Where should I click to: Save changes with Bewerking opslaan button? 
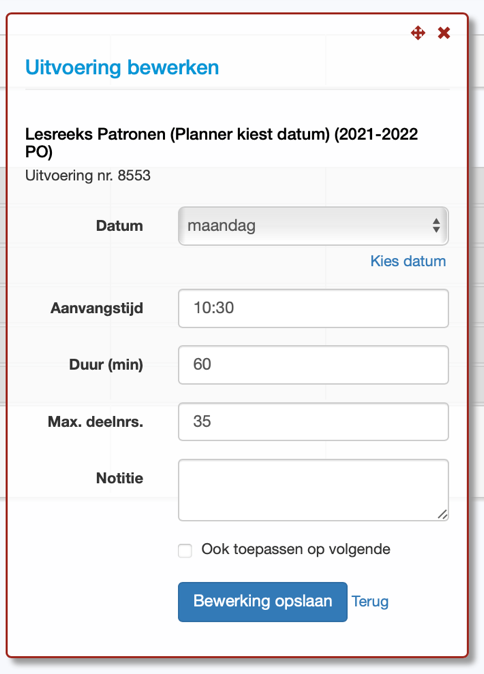pyautogui.click(x=263, y=602)
